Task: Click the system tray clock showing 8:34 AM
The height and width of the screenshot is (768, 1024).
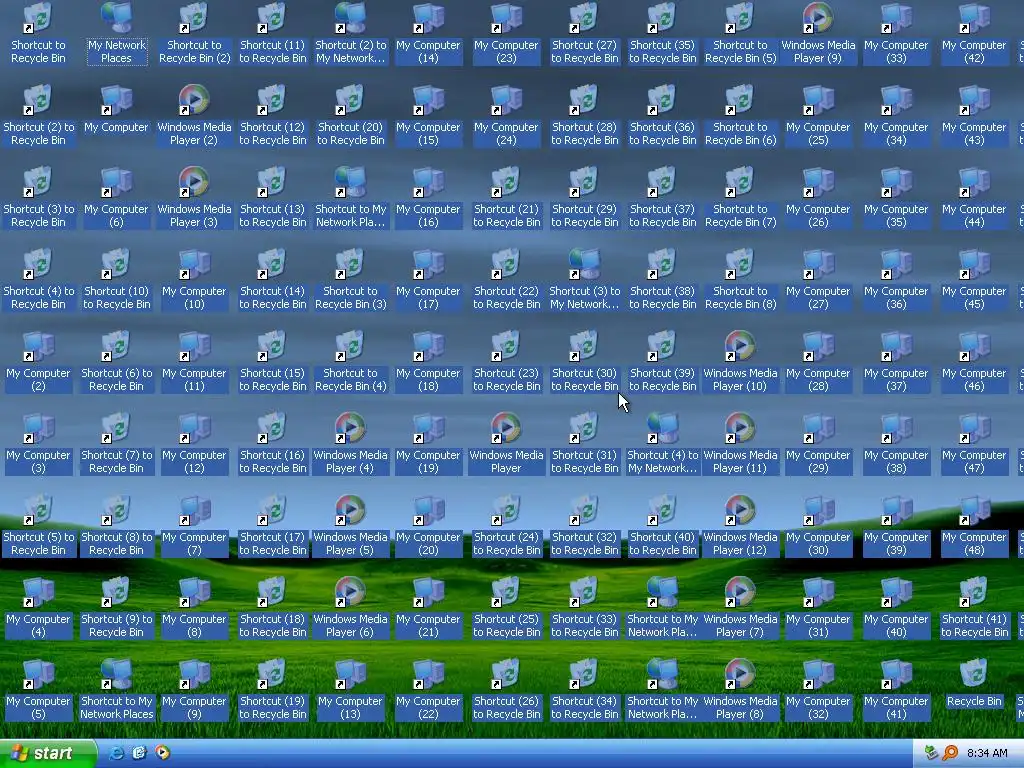Action: [x=987, y=753]
